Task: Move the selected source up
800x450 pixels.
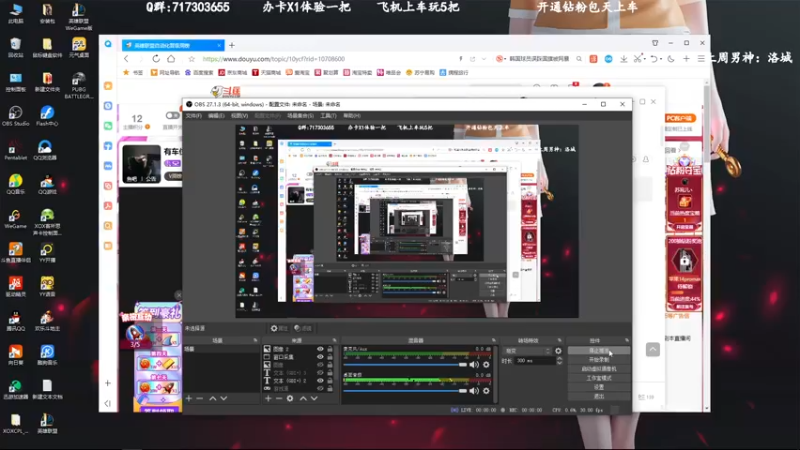Action: [303, 398]
